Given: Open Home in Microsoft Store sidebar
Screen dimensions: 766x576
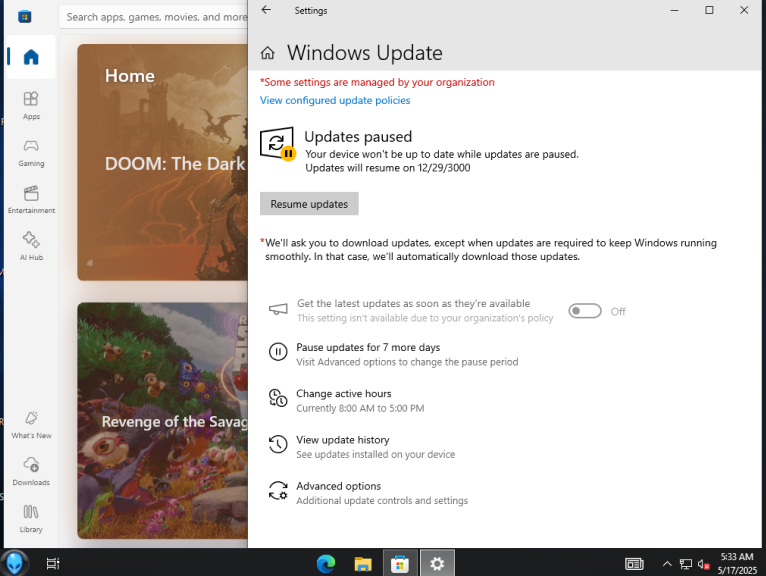Looking at the screenshot, I should pyautogui.click(x=31, y=57).
